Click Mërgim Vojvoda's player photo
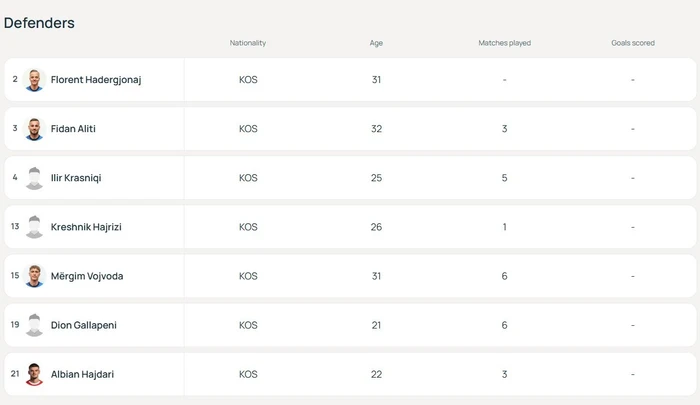This screenshot has width=700, height=405. [x=34, y=276]
